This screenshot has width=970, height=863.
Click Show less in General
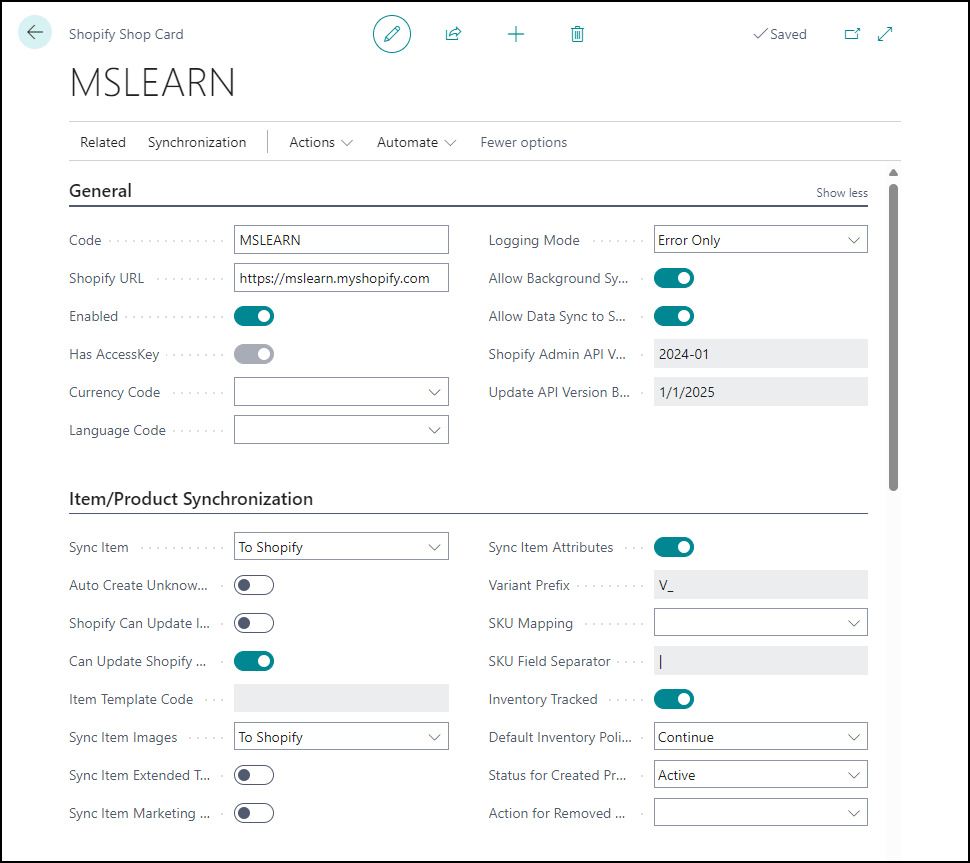[x=841, y=193]
